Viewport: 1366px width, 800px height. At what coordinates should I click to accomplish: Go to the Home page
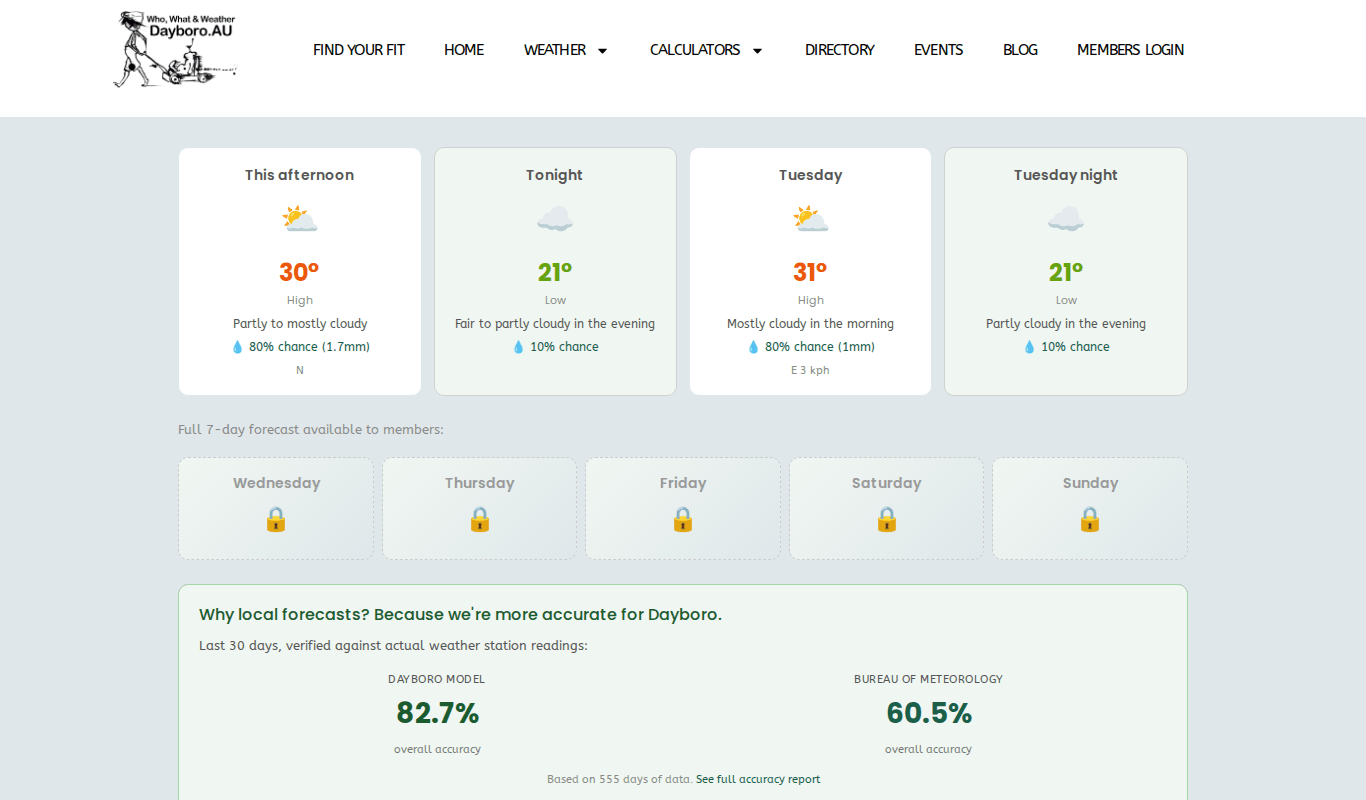(464, 50)
